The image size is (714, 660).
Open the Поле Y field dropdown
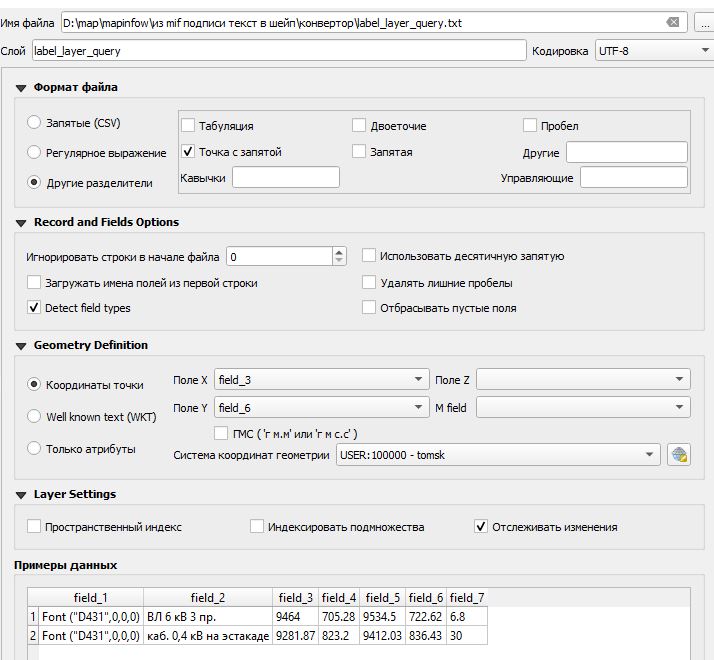click(x=321, y=407)
